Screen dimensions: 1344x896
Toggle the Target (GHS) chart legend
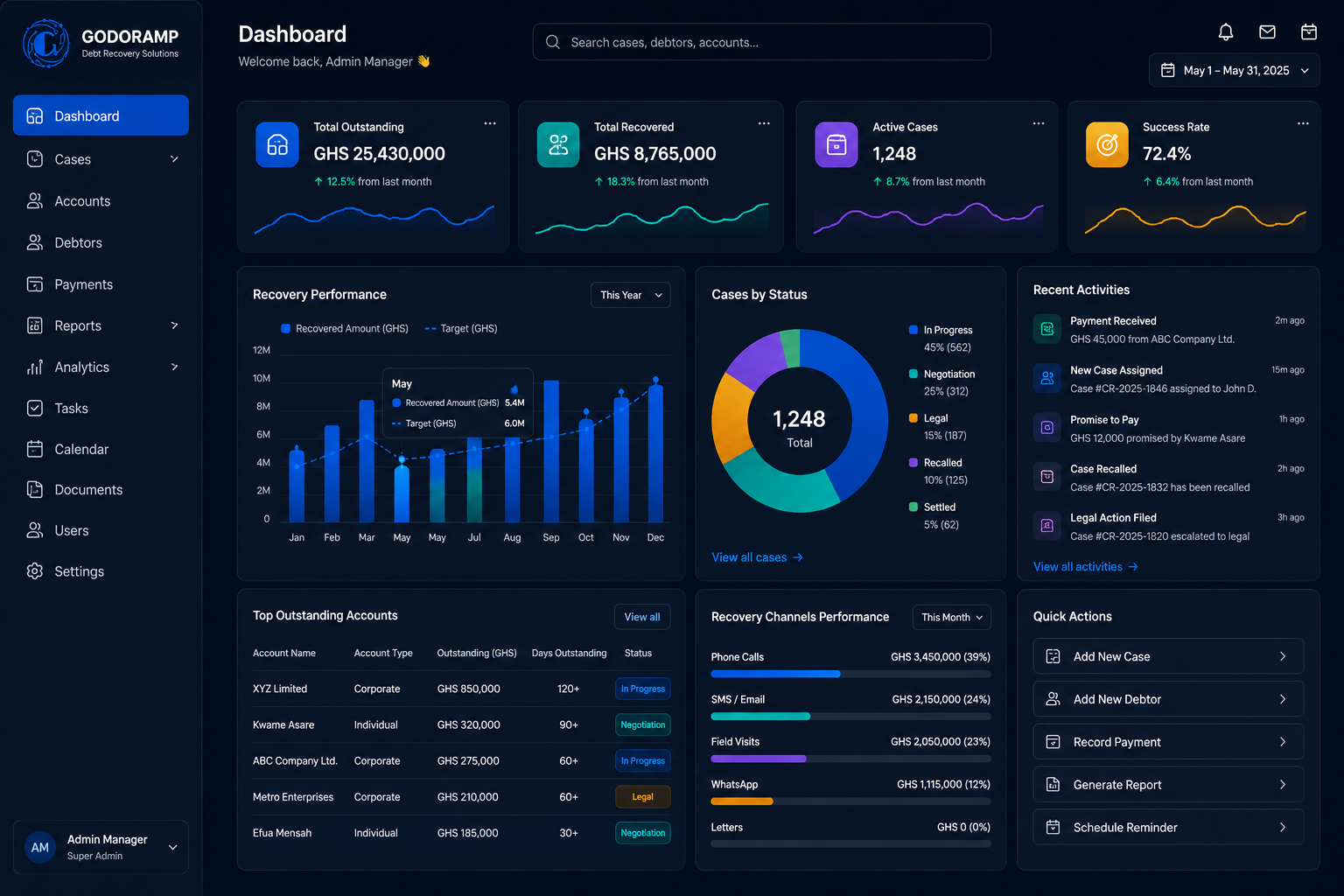coord(461,328)
